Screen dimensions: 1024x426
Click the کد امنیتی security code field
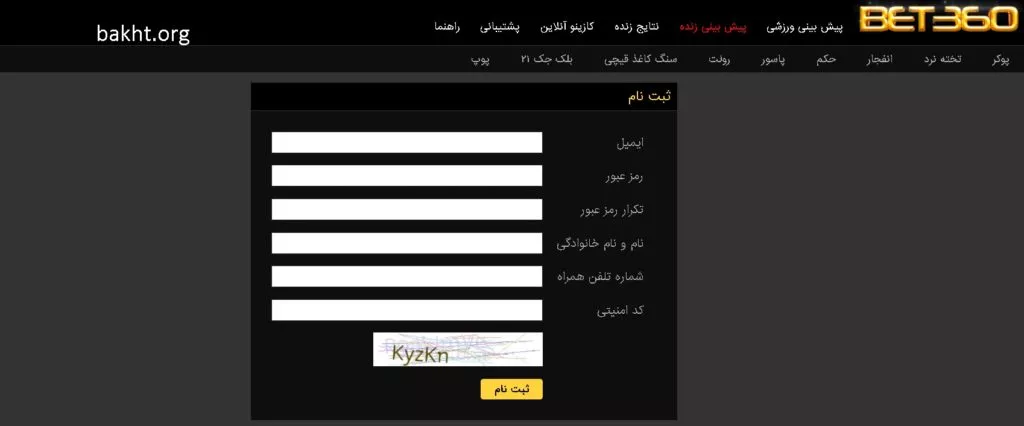[406, 310]
